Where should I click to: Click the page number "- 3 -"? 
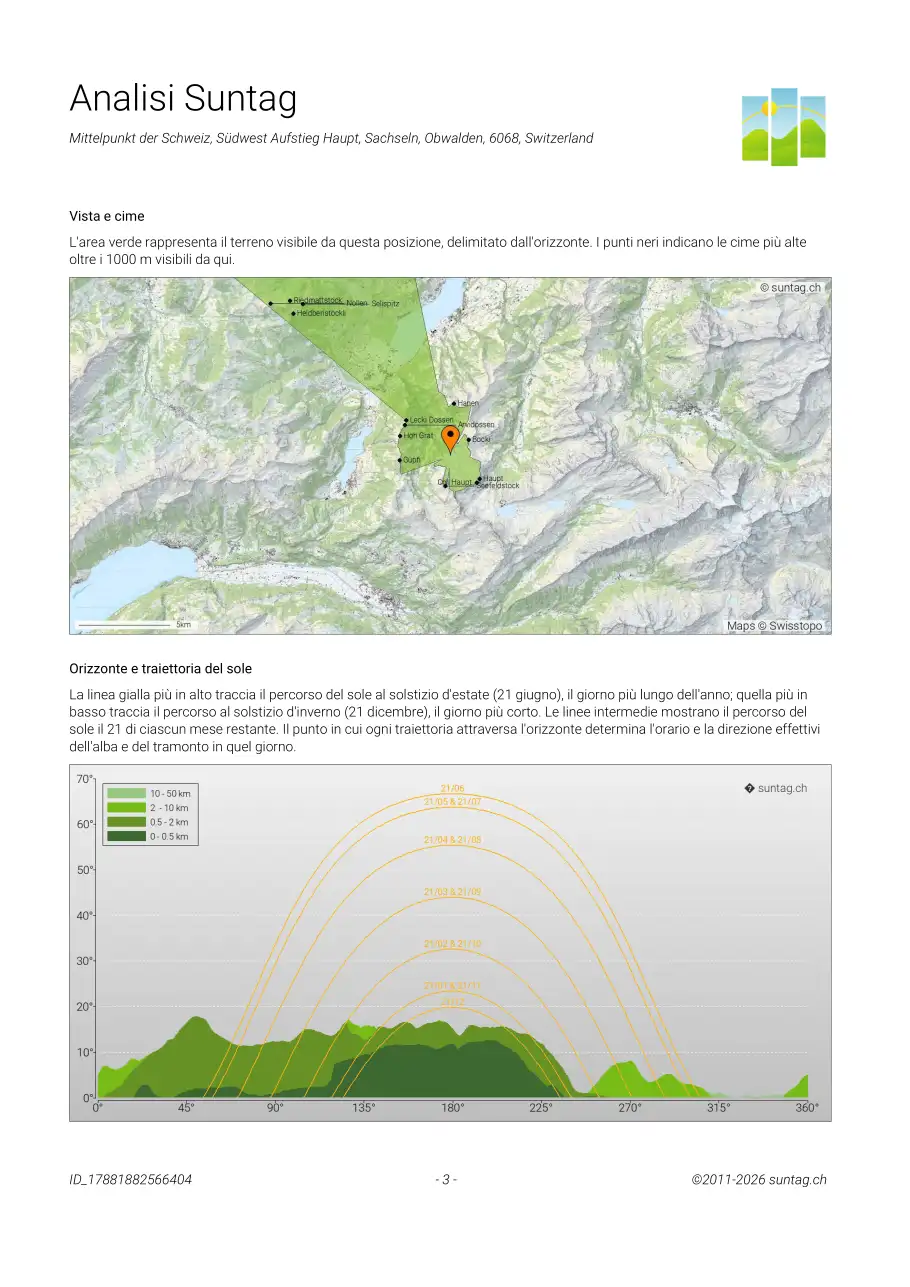[446, 1180]
